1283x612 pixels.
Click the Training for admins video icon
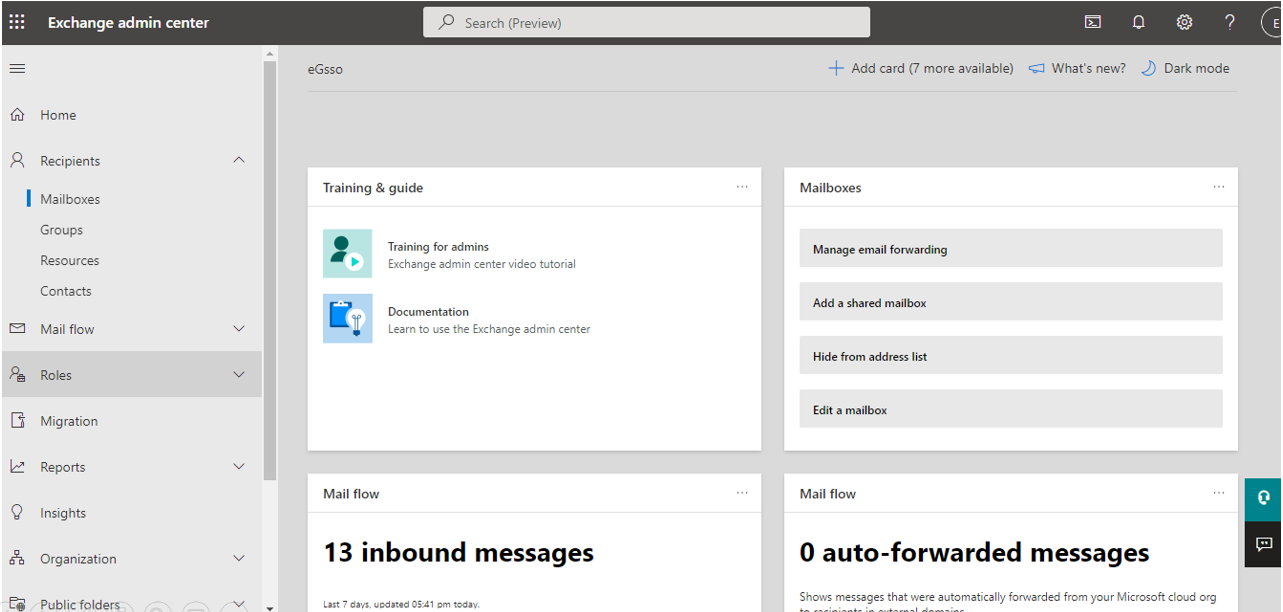point(347,253)
